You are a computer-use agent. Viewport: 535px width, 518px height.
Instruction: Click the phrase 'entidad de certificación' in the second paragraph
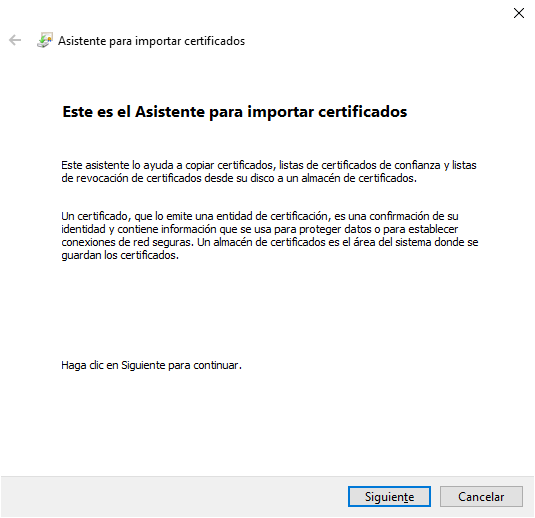(272, 216)
